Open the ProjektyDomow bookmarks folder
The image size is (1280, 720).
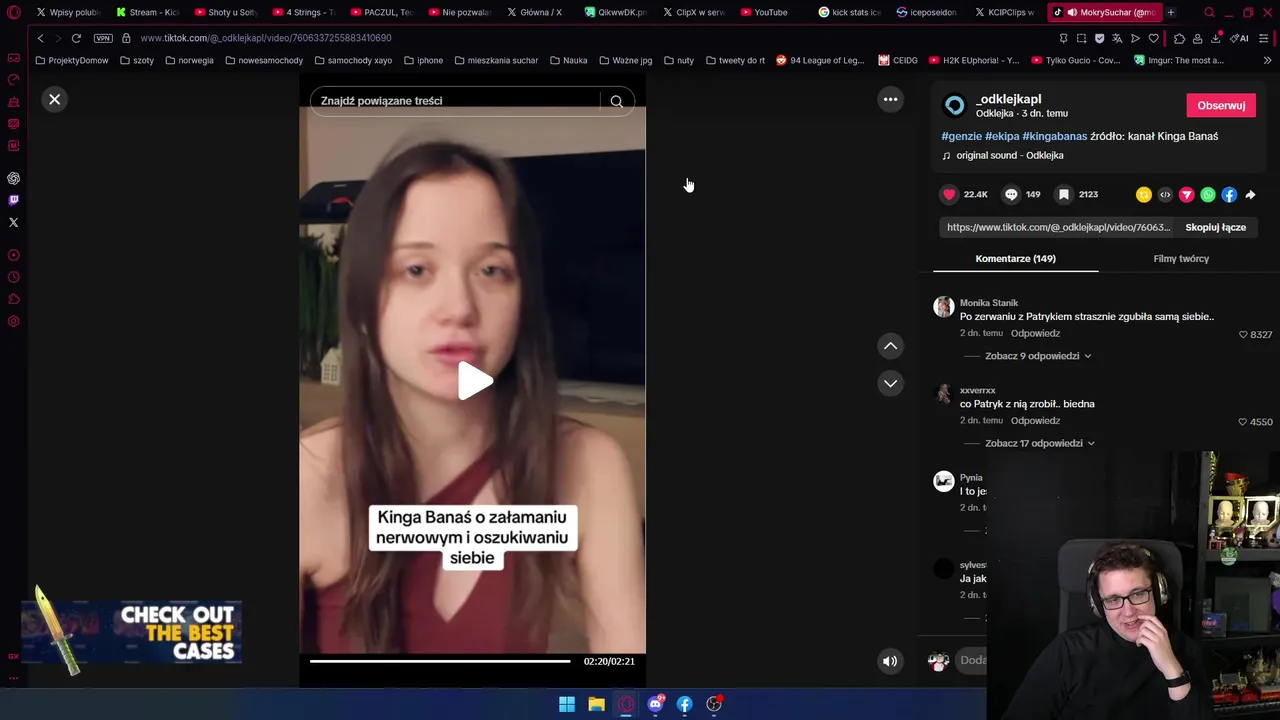click(x=71, y=60)
